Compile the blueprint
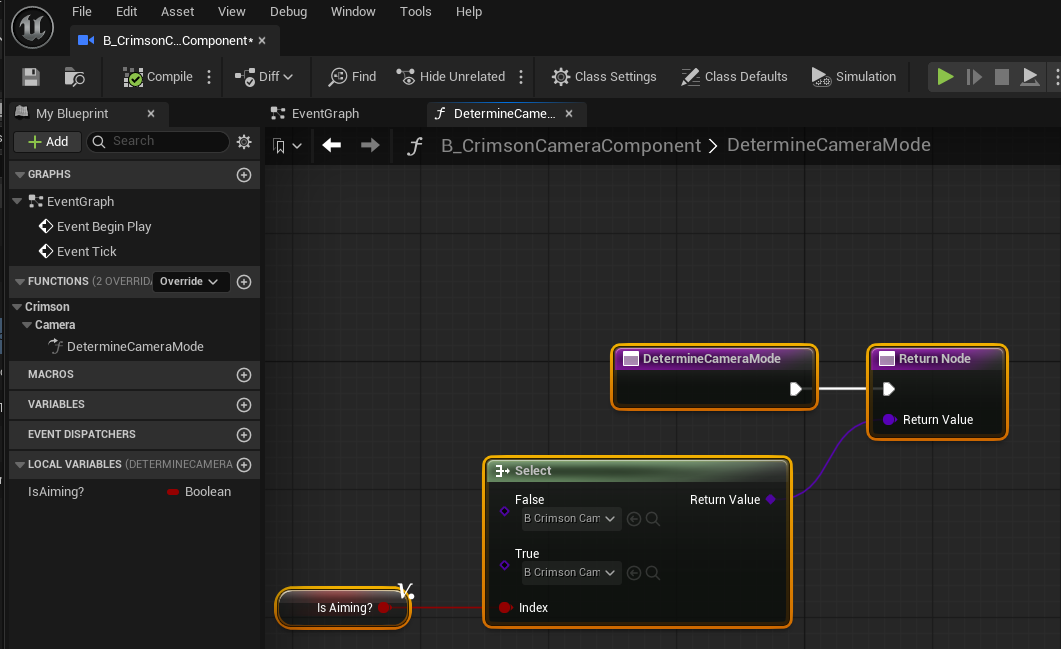1061x649 pixels. pyautogui.click(x=158, y=77)
